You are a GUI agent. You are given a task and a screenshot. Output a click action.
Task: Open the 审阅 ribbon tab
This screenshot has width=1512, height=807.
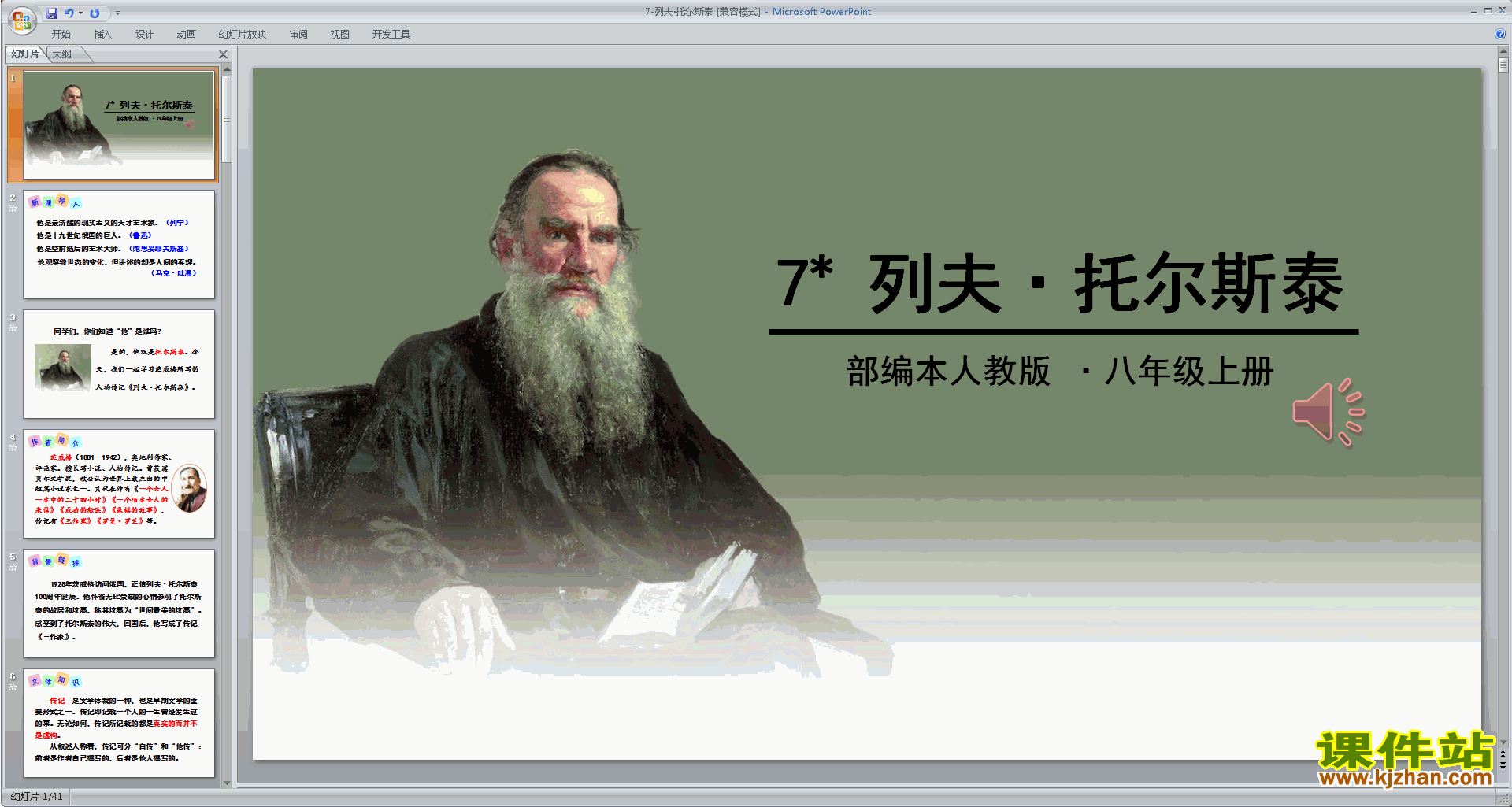click(x=298, y=35)
